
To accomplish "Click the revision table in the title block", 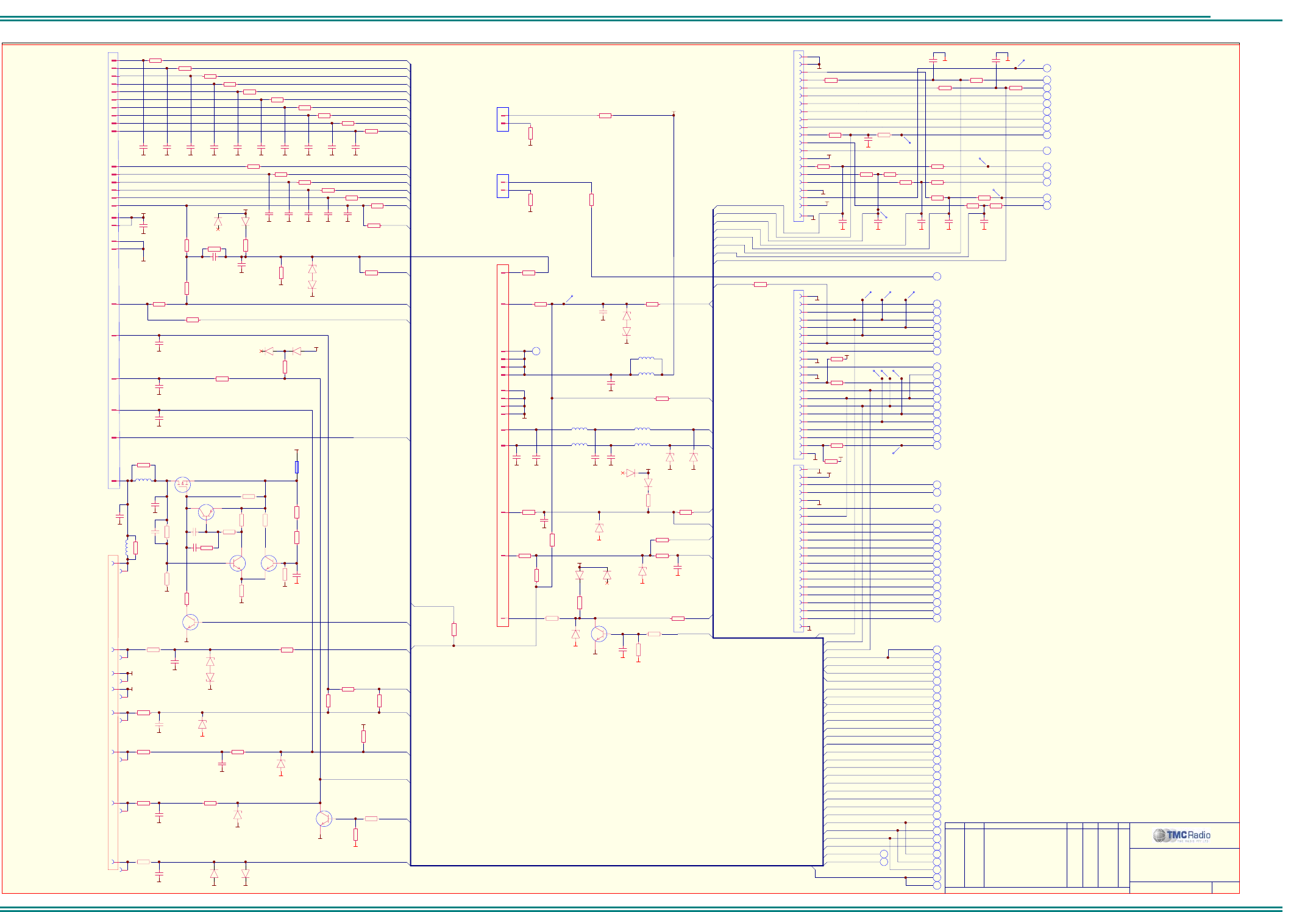I will (x=1036, y=855).
